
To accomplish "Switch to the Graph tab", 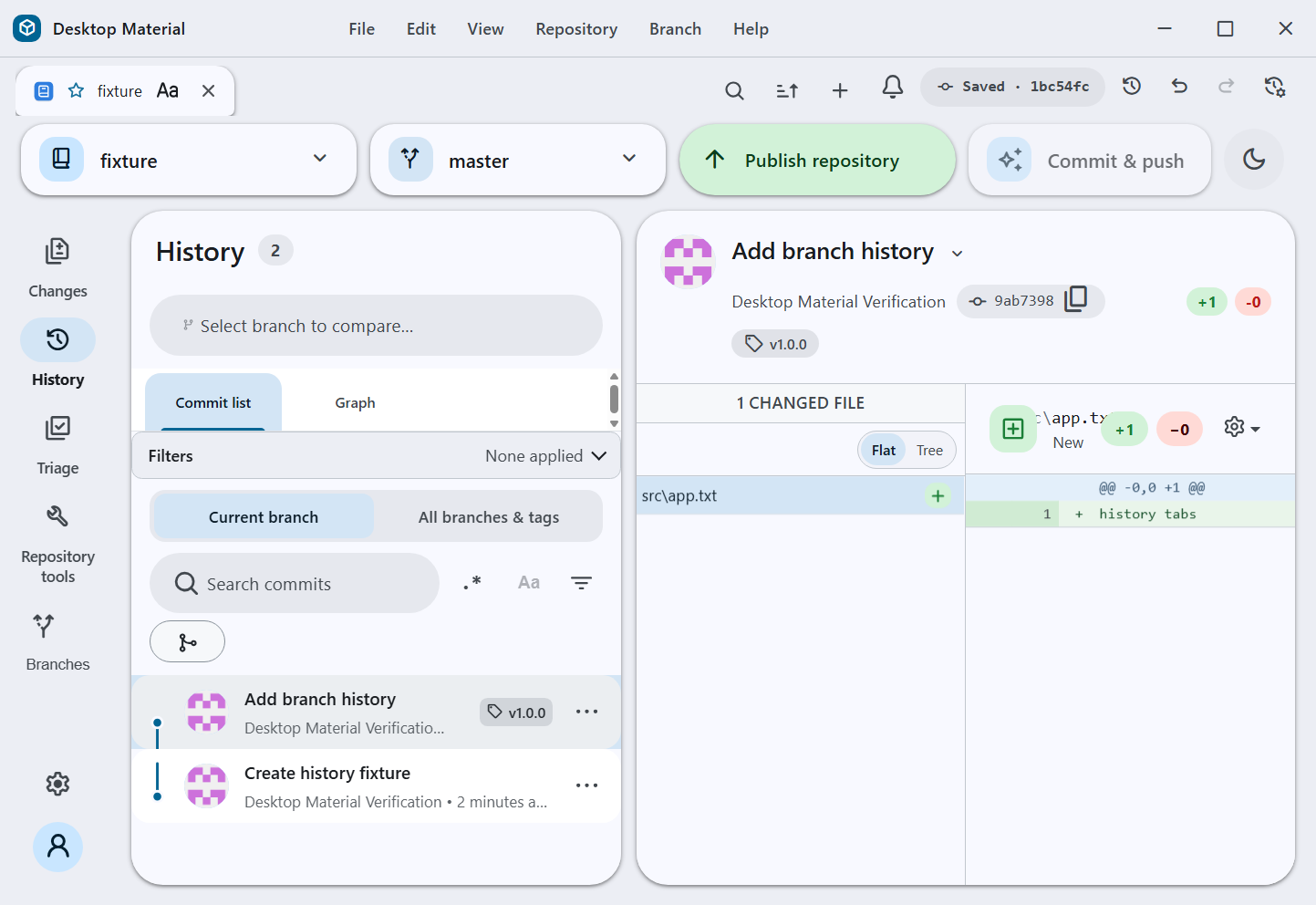I will 355,402.
